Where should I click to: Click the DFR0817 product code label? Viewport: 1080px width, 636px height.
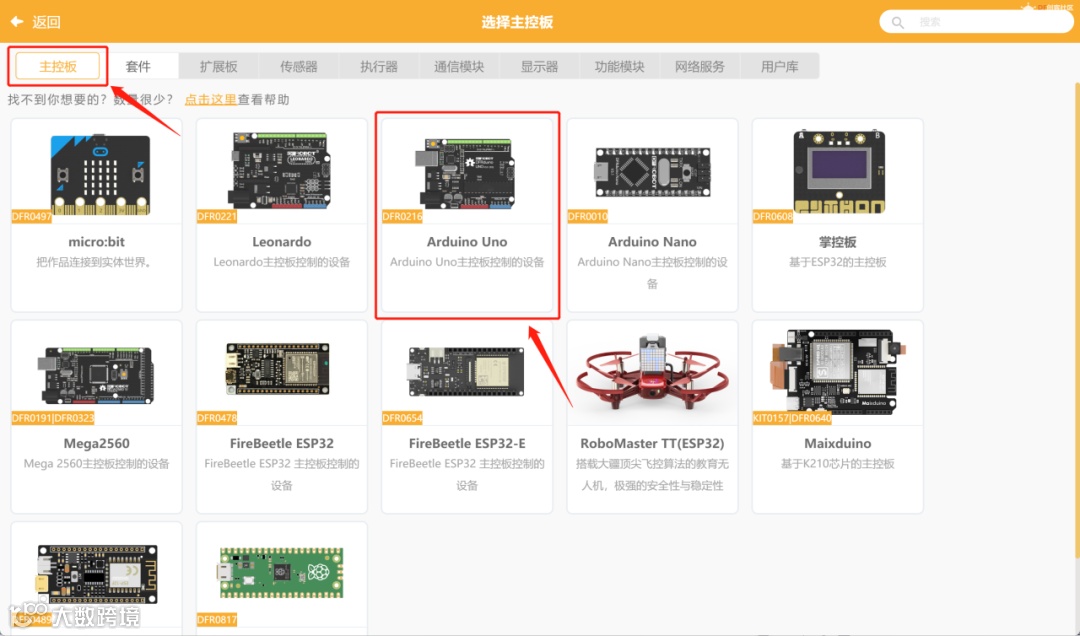(x=217, y=620)
